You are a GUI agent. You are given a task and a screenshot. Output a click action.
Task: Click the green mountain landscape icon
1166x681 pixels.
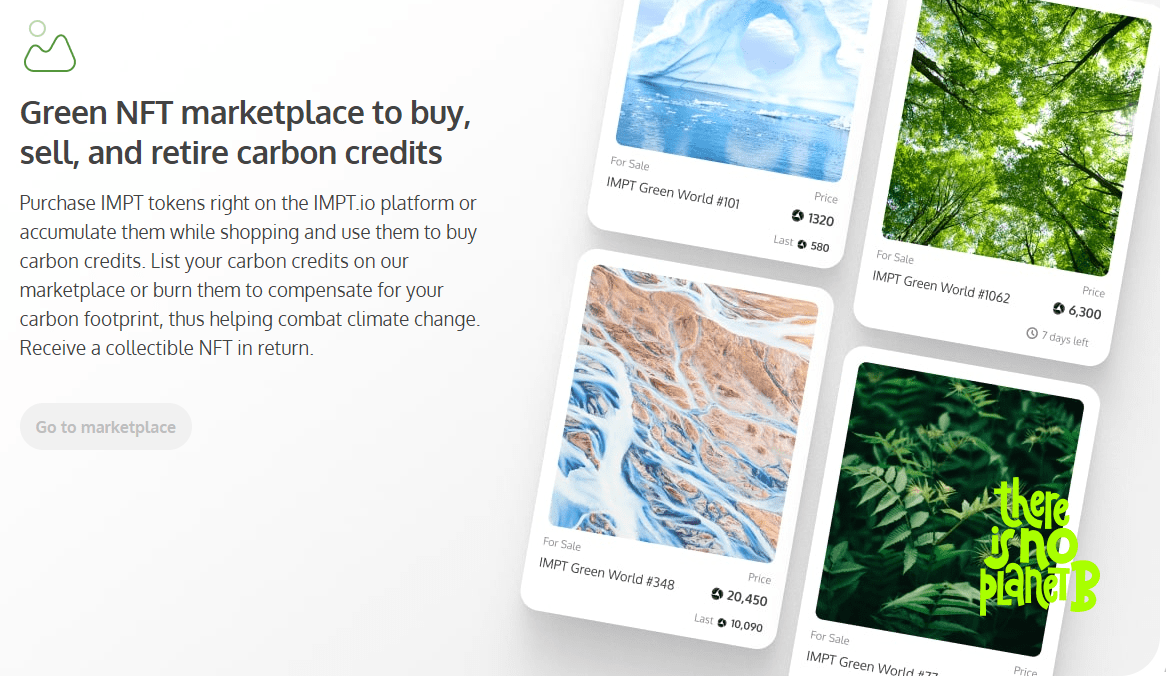click(x=50, y=46)
